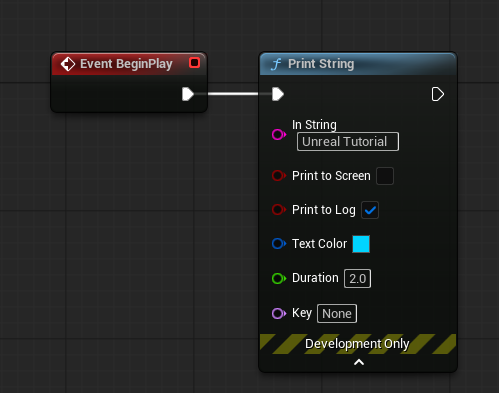Click the In String label

(x=314, y=125)
